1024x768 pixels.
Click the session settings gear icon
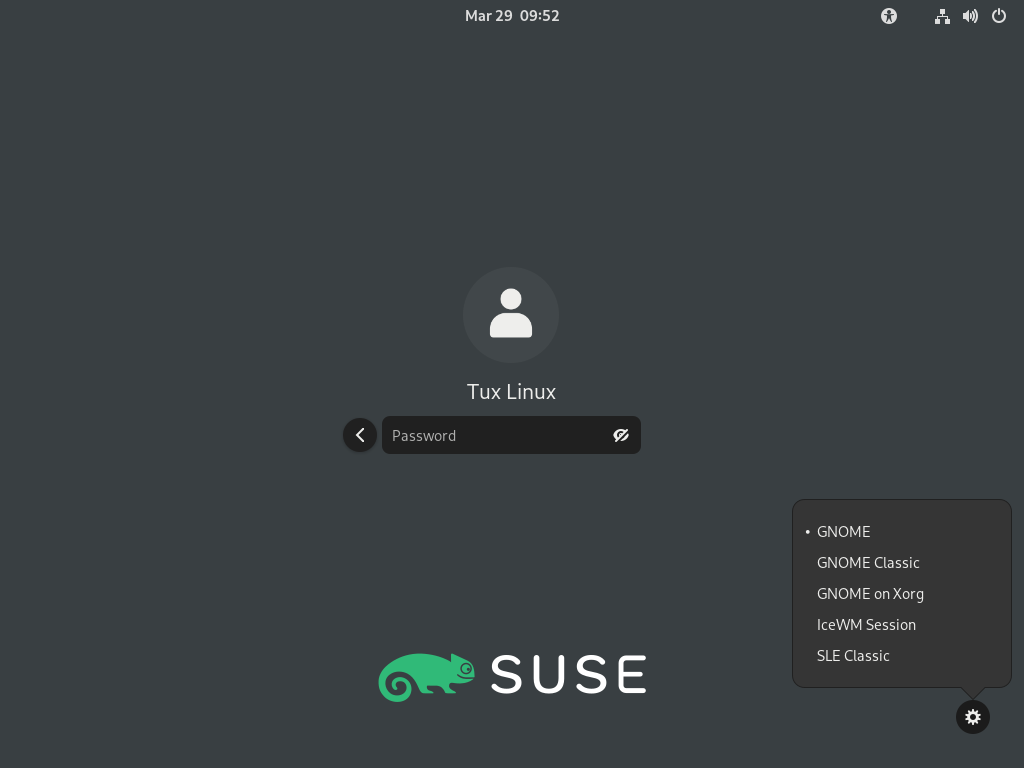972,717
